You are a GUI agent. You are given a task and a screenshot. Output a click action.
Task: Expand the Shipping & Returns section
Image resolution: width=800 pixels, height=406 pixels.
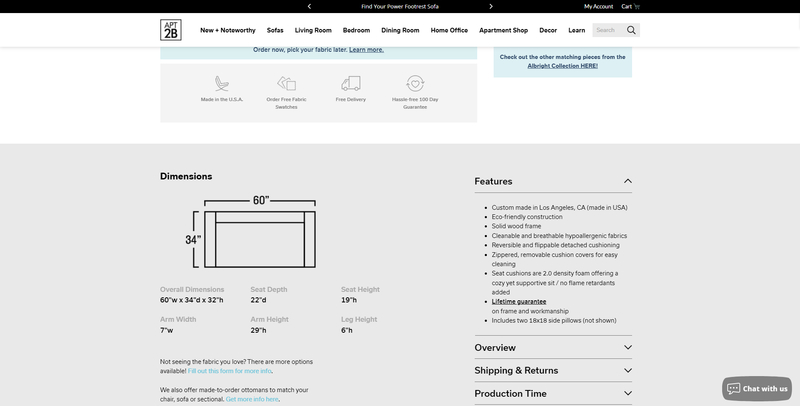(x=627, y=371)
